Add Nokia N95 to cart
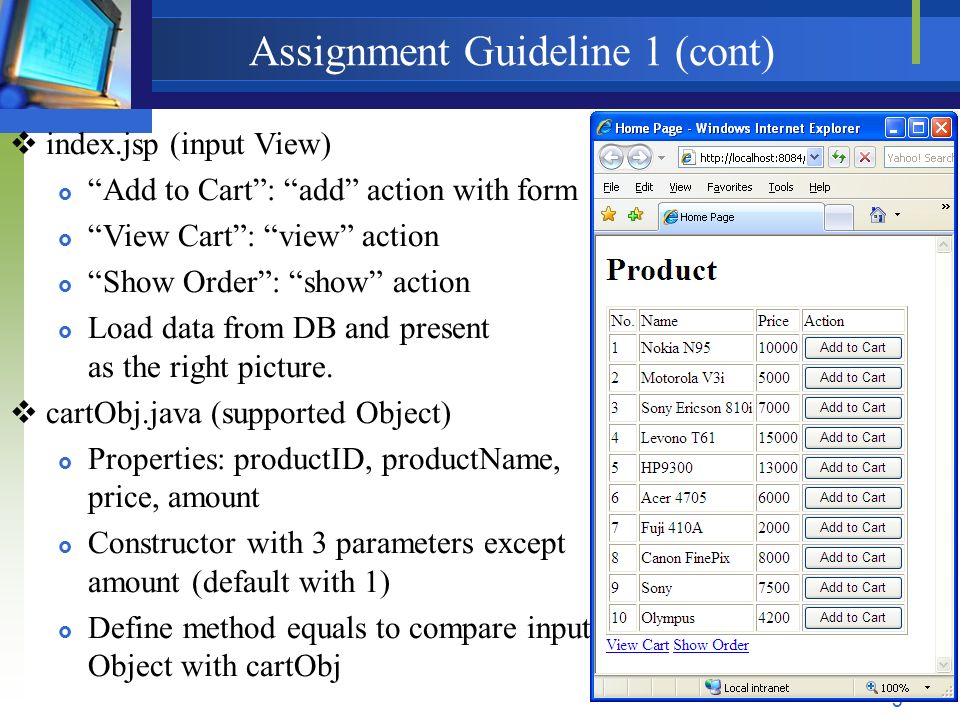 pos(853,348)
